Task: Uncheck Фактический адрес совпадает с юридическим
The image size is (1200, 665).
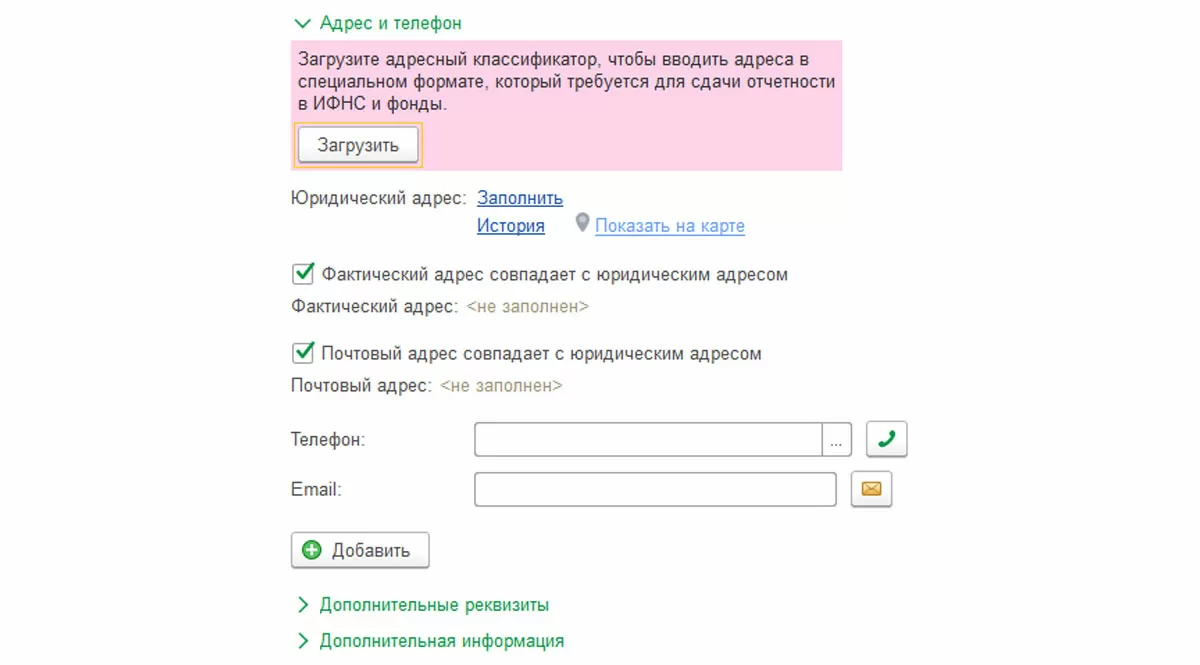Action: click(303, 274)
